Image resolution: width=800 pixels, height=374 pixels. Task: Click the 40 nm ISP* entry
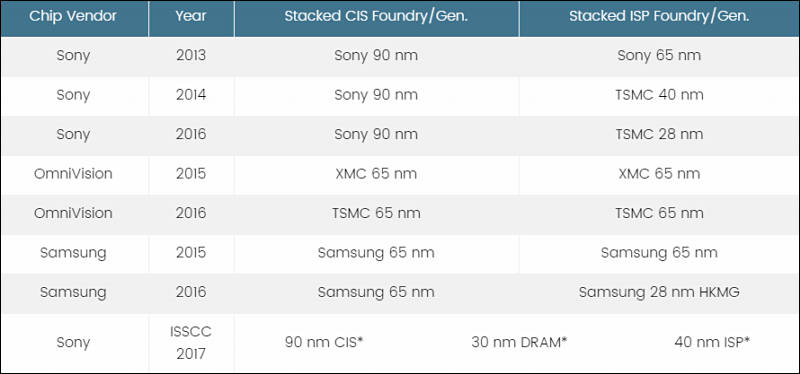712,342
